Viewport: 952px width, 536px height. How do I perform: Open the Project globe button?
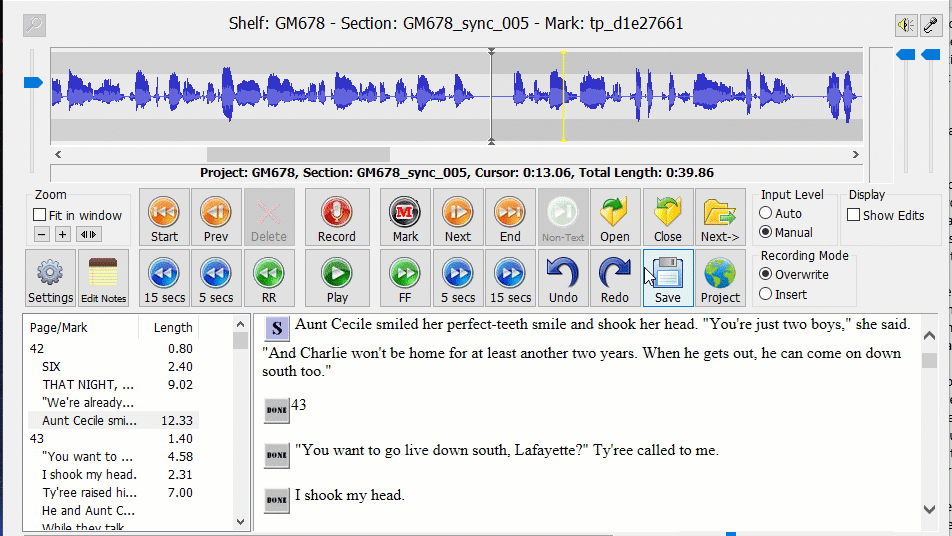[x=720, y=278]
